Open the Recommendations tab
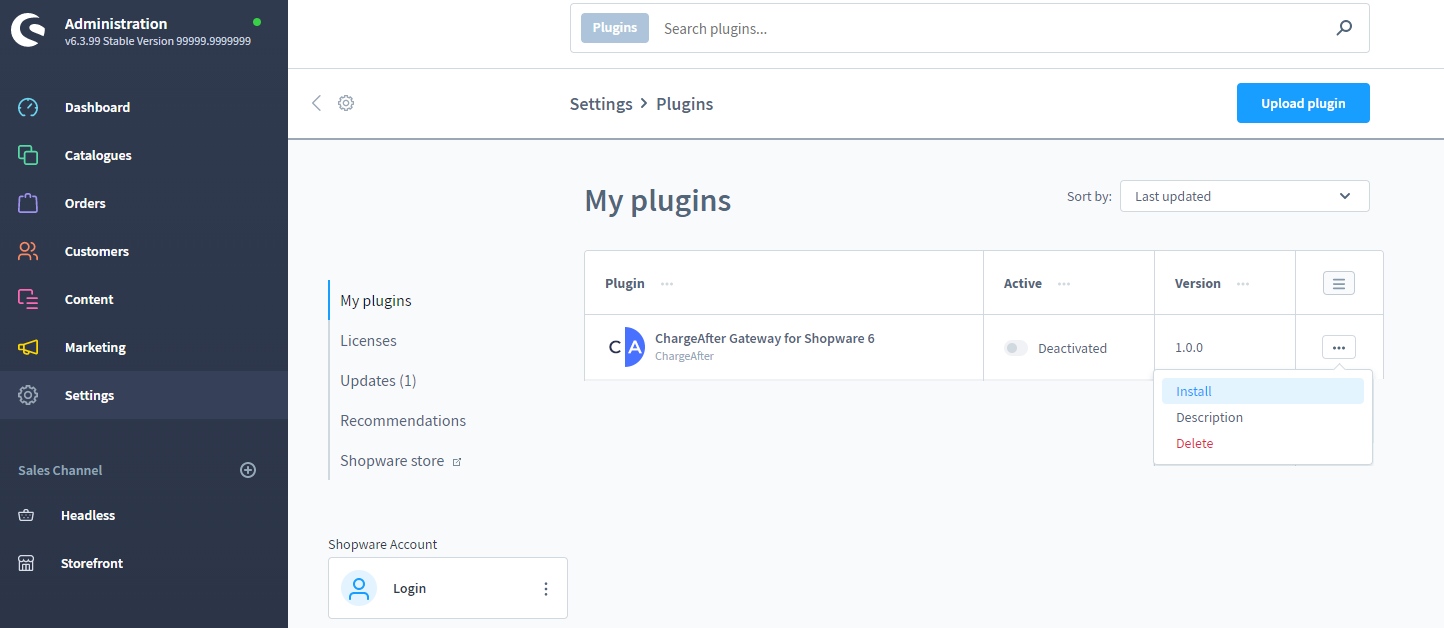The height and width of the screenshot is (628, 1444). pos(403,420)
